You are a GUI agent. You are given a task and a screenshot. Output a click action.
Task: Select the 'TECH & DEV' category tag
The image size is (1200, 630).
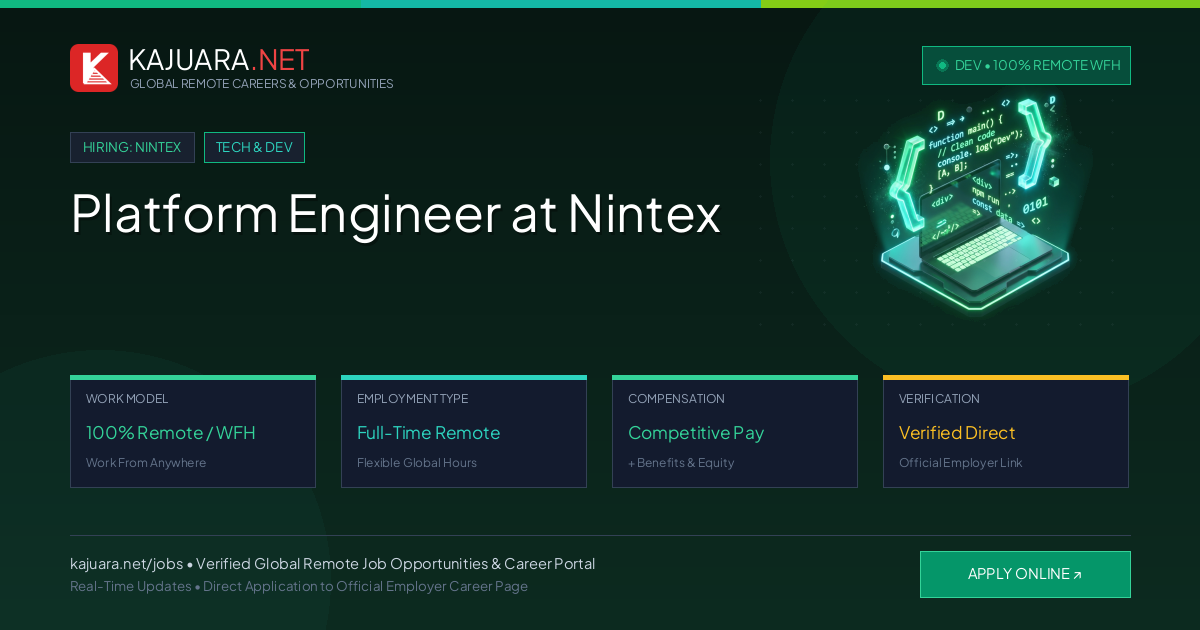[254, 147]
